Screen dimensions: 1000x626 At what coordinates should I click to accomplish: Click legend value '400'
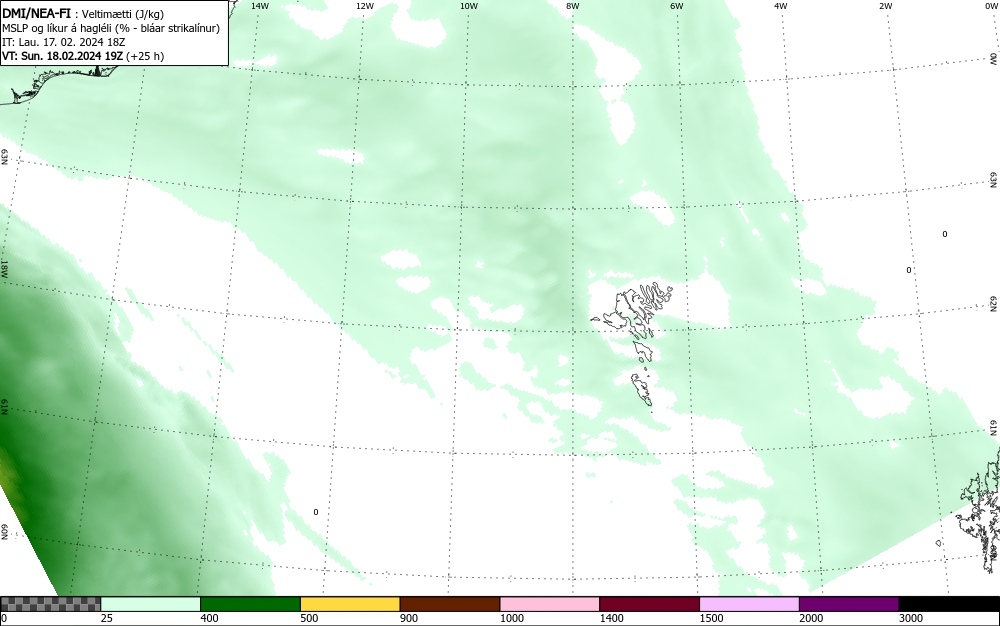coord(209,618)
